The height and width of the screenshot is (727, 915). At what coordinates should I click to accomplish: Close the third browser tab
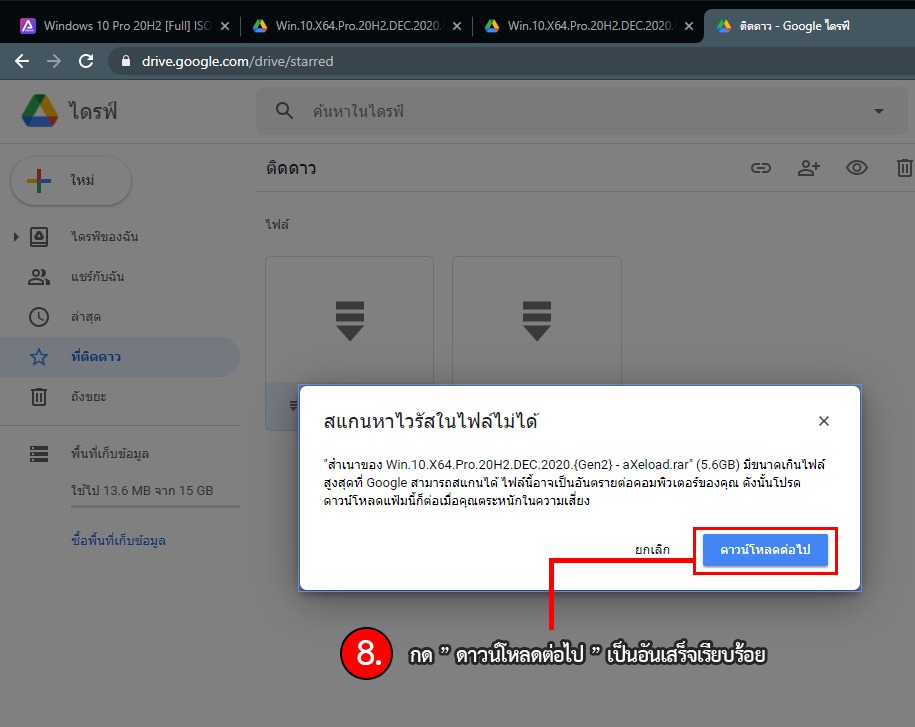(689, 26)
